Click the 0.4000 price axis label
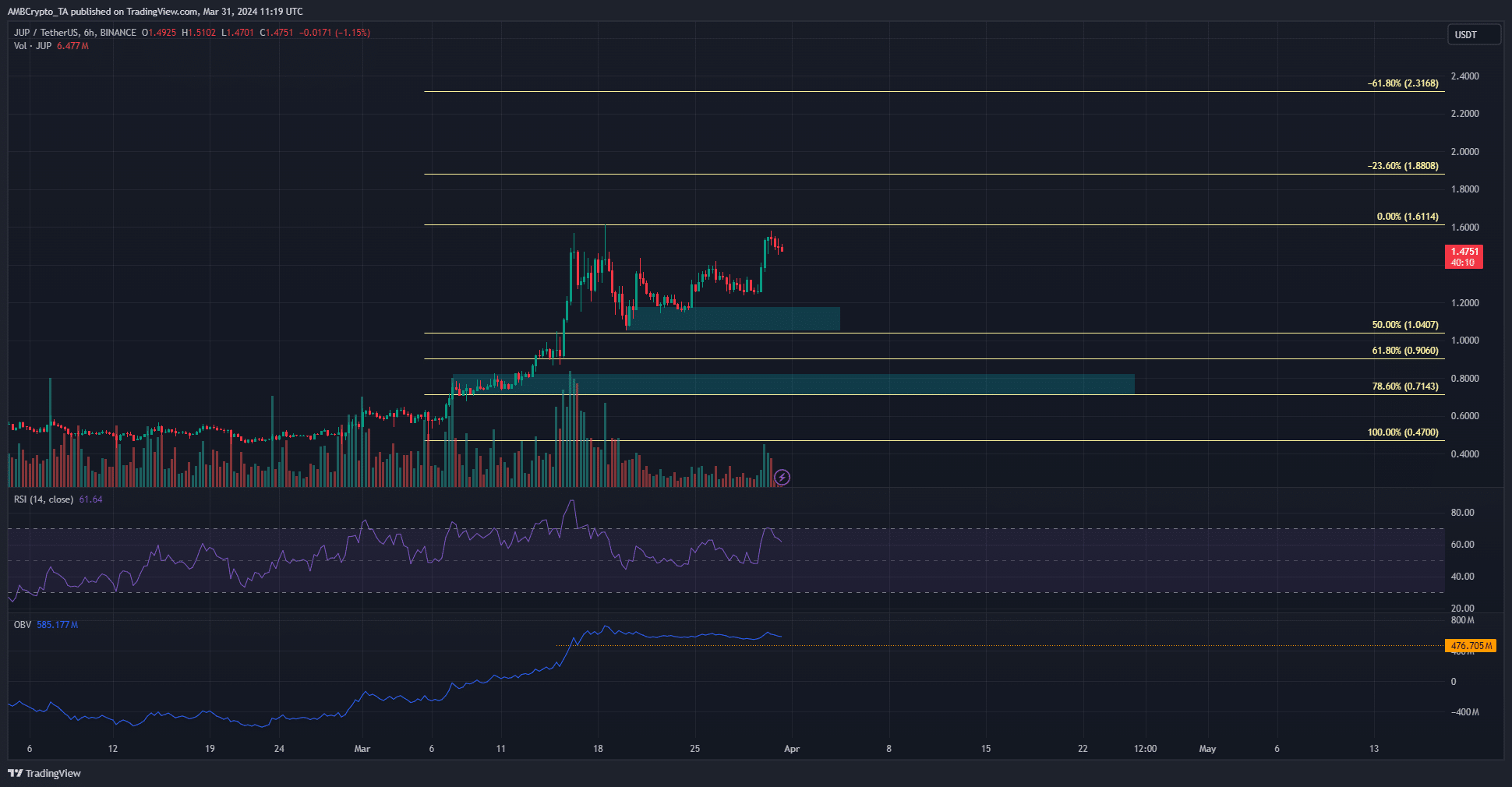 (x=1465, y=454)
